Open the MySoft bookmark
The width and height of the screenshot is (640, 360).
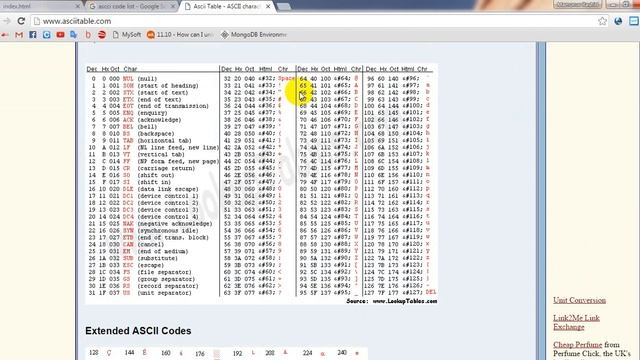(127, 35)
